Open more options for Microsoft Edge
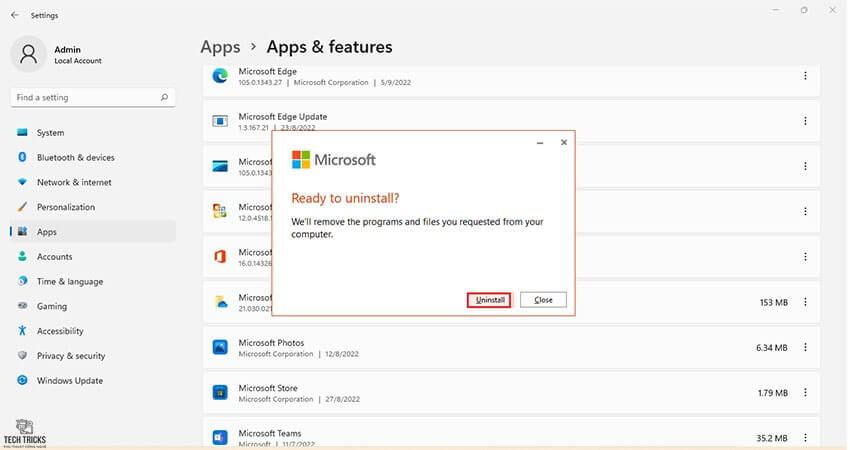 click(x=805, y=76)
